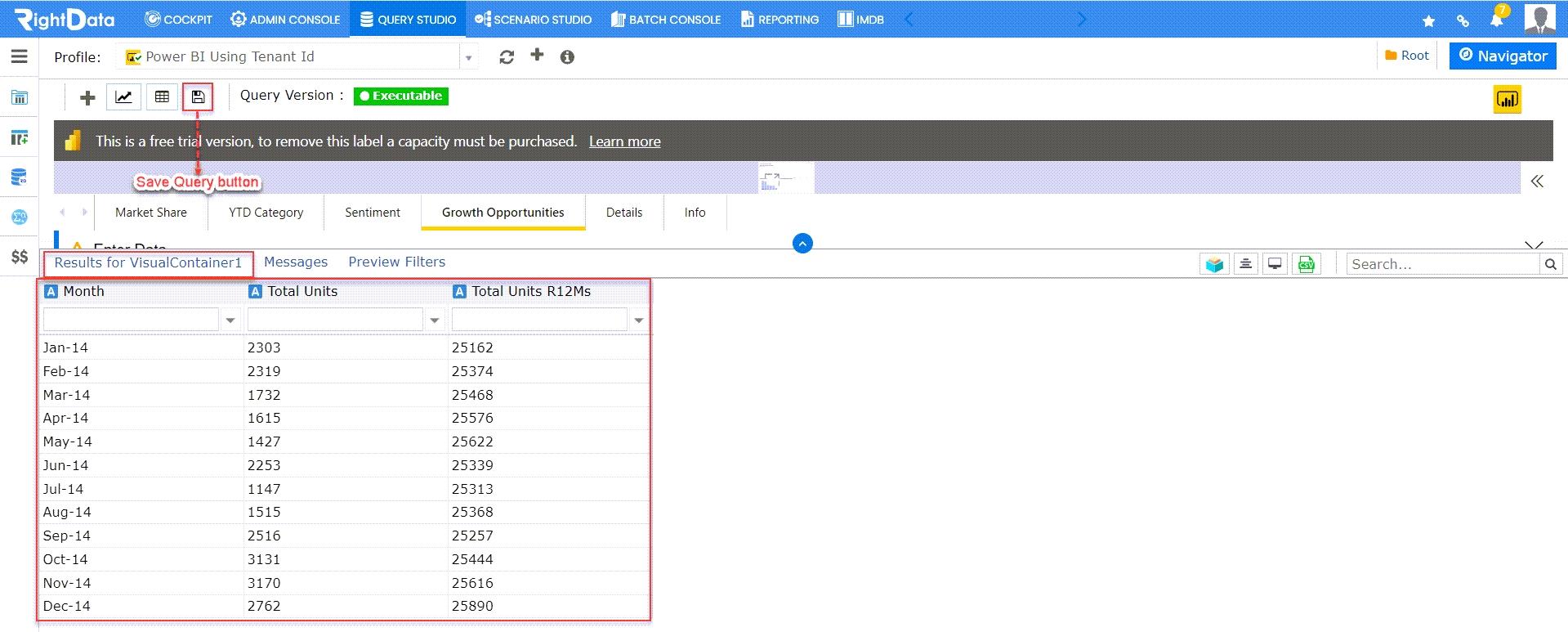The height and width of the screenshot is (632, 1568).
Task: Open the yellow Power BI icon
Action: pos(1507,100)
